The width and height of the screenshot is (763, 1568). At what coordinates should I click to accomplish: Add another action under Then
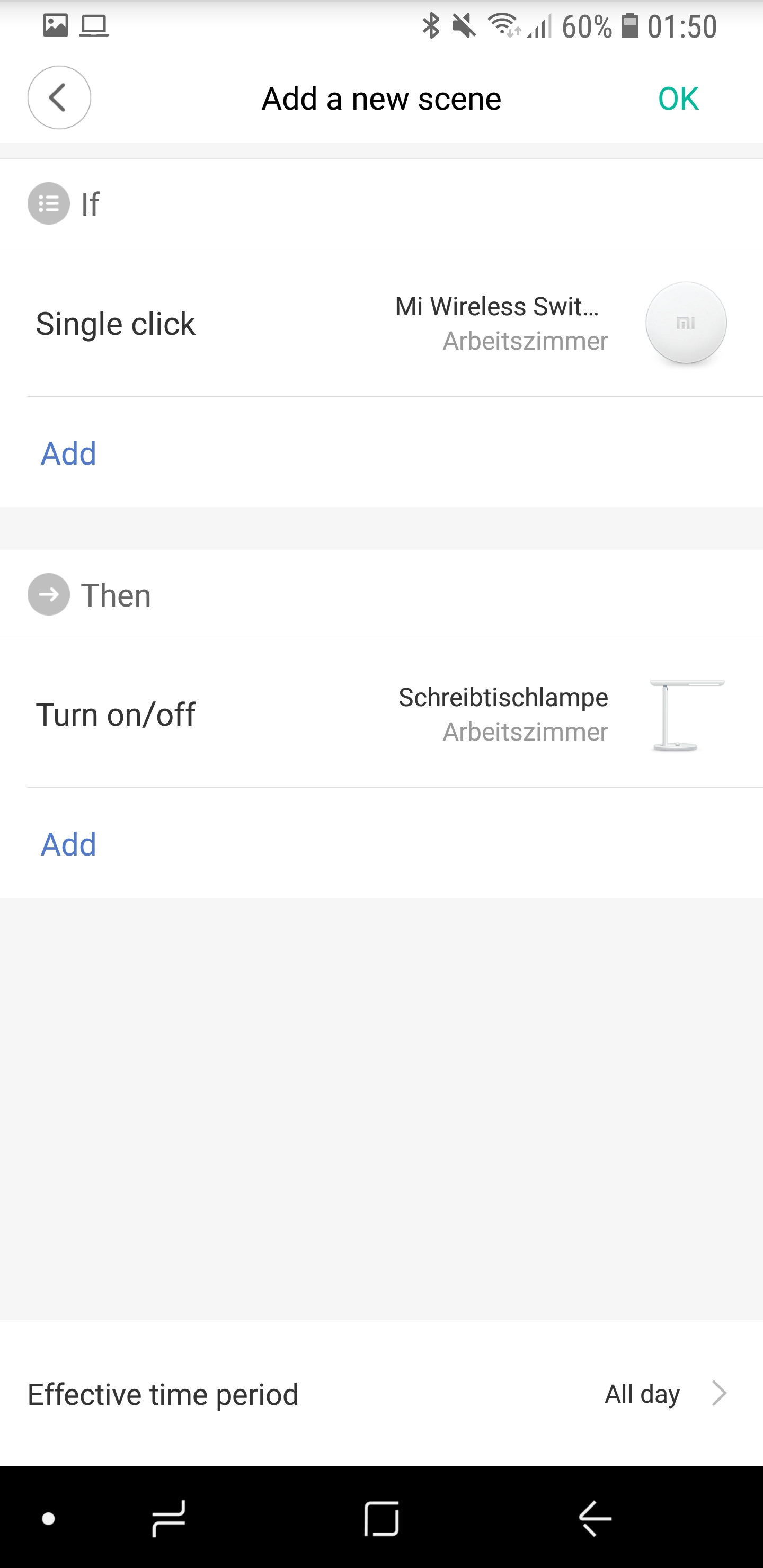(x=69, y=844)
